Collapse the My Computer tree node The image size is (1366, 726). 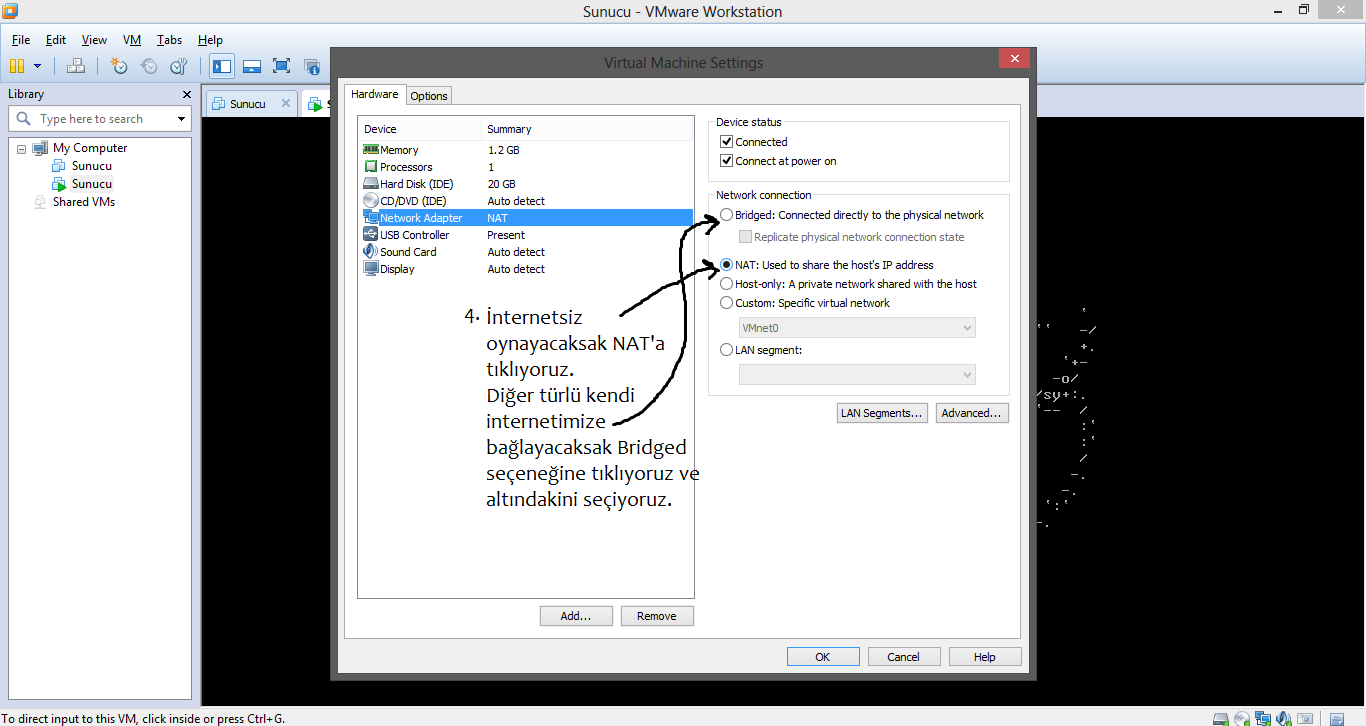click(21, 148)
